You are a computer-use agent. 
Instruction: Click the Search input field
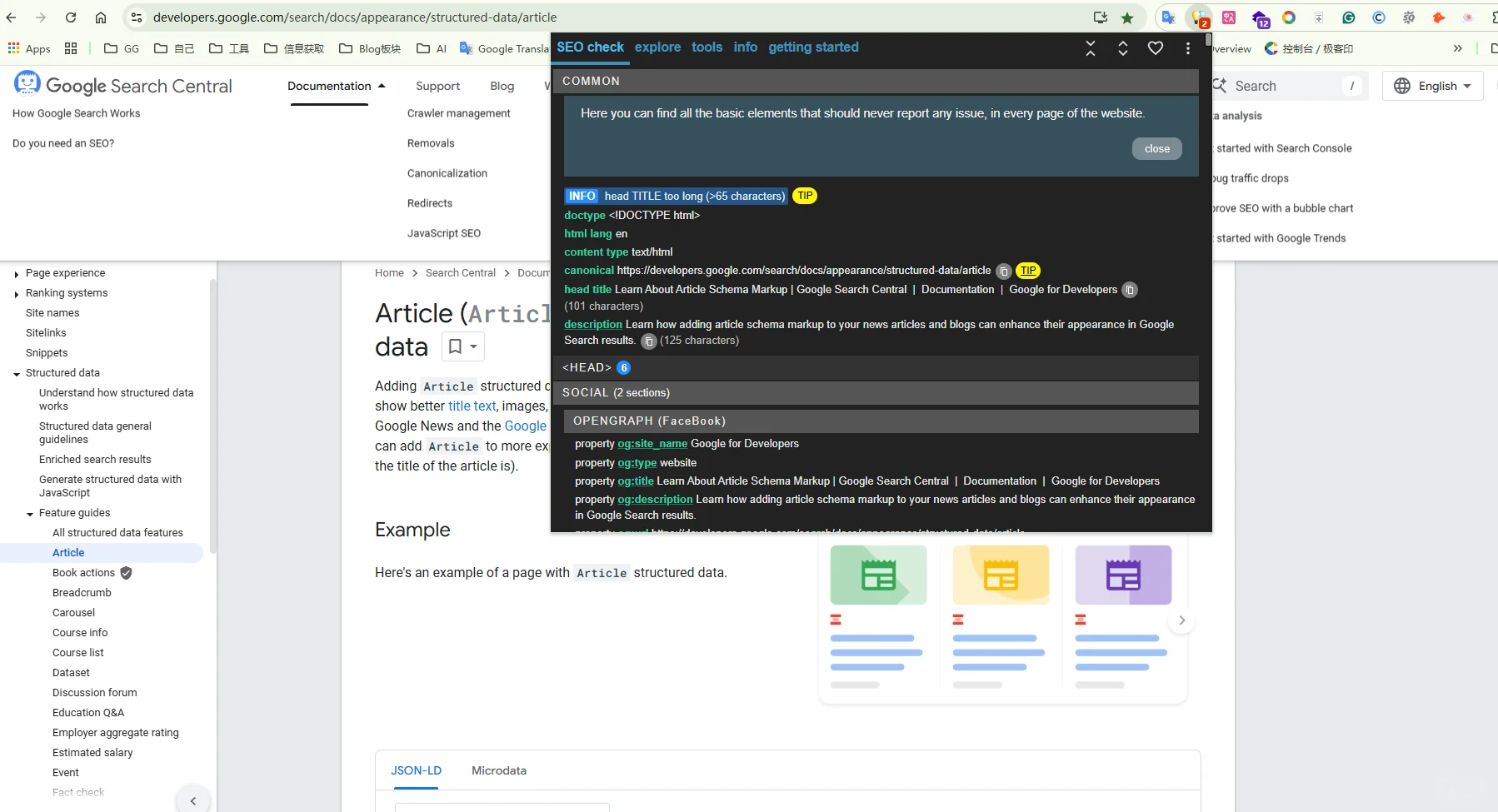(x=1290, y=86)
